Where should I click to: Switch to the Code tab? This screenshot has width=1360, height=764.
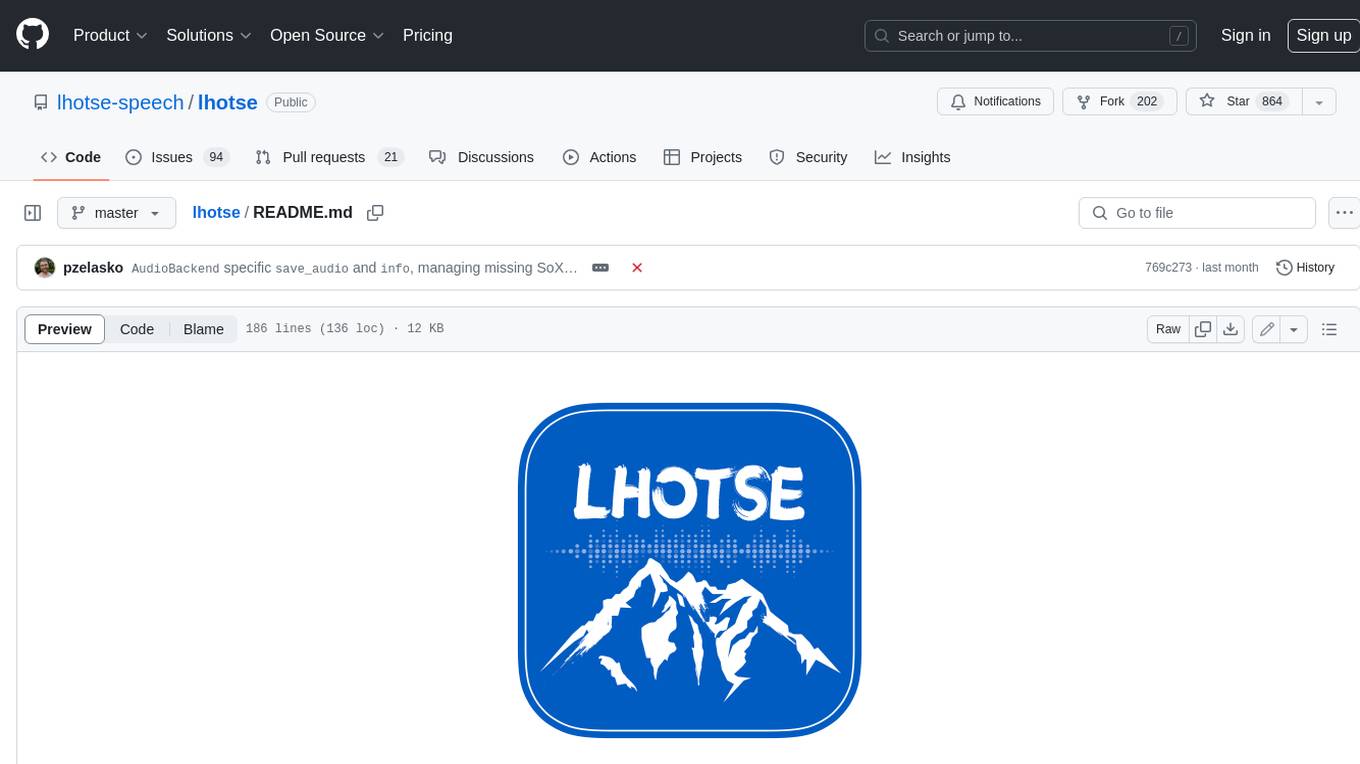(70, 157)
